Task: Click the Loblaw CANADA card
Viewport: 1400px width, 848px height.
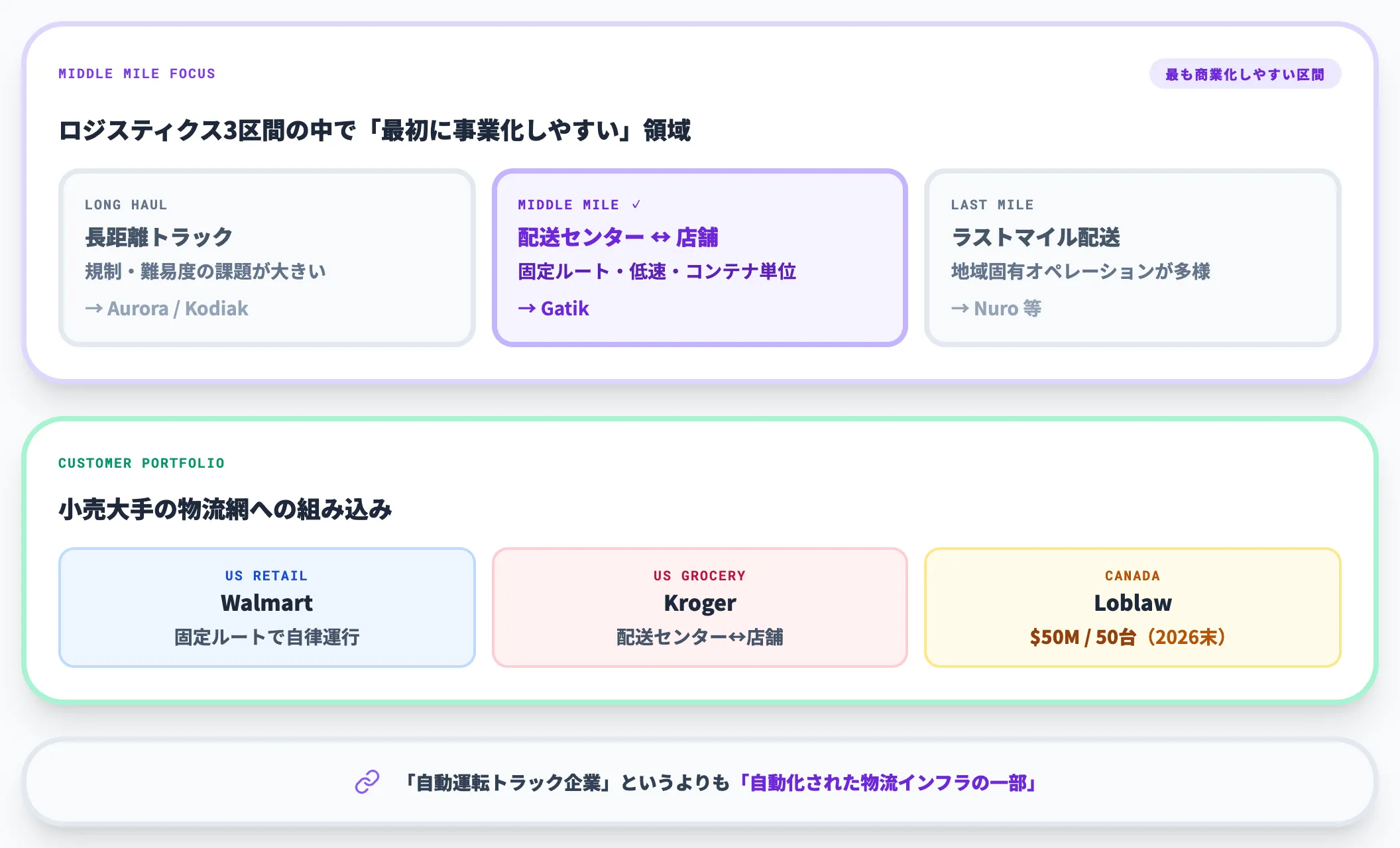Action: [x=1133, y=608]
